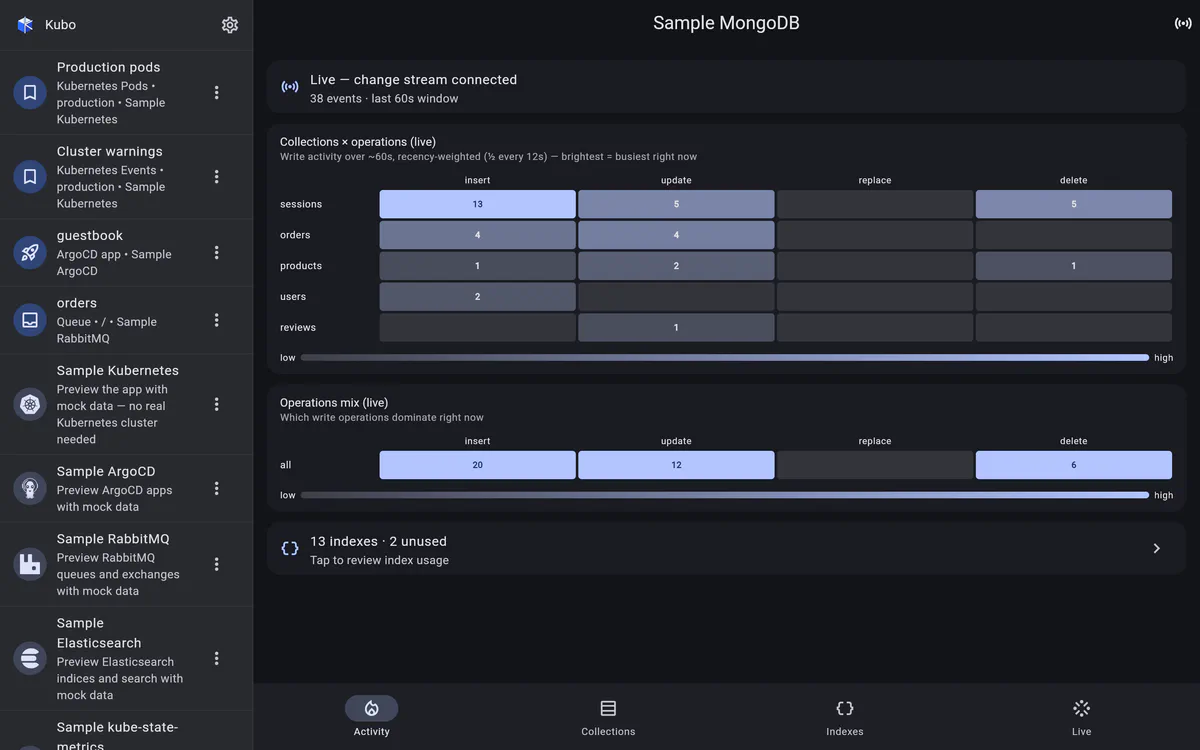1200x750 pixels.
Task: Click the Sample ArgoCD mascot icon
Action: tap(30, 488)
